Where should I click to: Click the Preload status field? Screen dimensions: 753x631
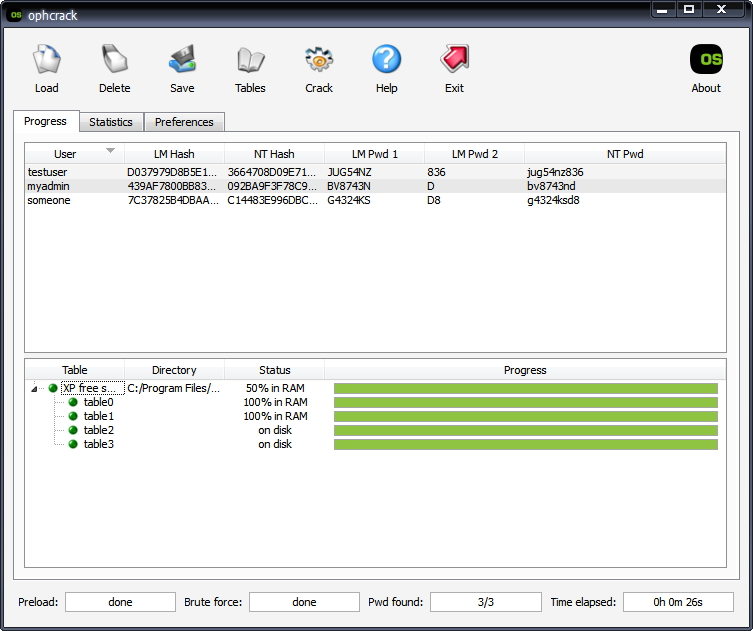click(x=121, y=602)
